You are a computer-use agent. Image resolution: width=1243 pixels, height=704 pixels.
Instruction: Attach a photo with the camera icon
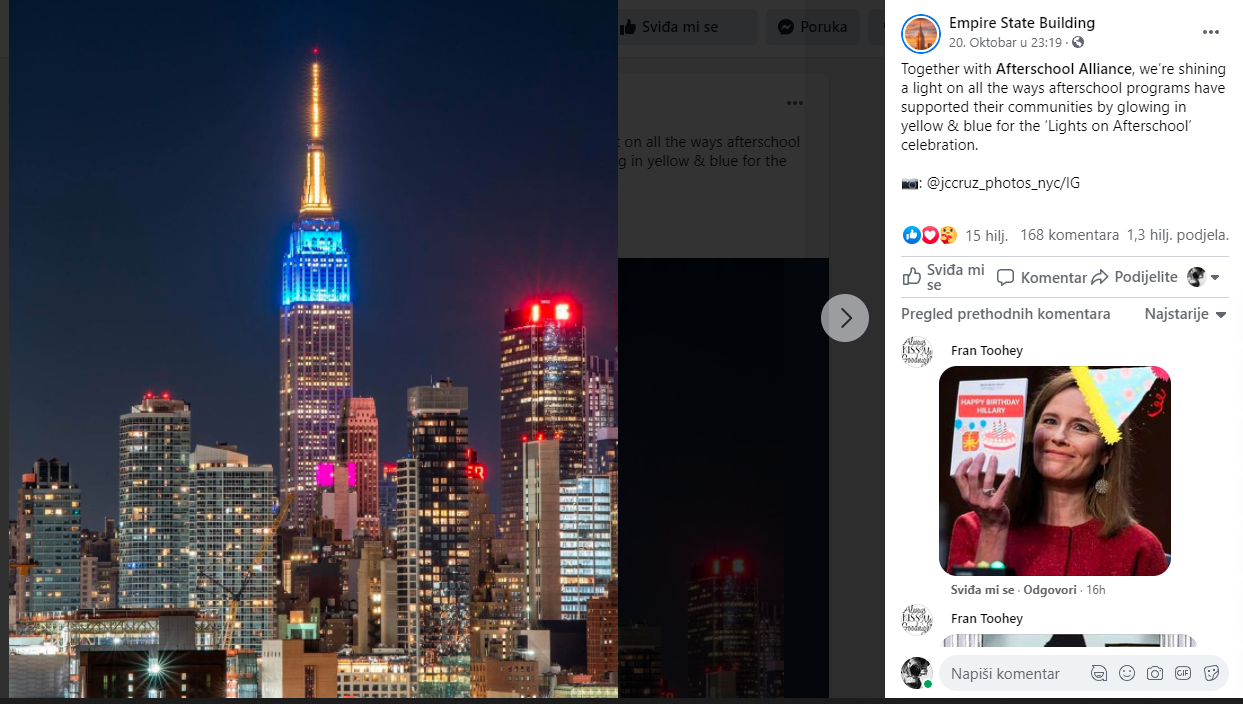[x=1155, y=673]
